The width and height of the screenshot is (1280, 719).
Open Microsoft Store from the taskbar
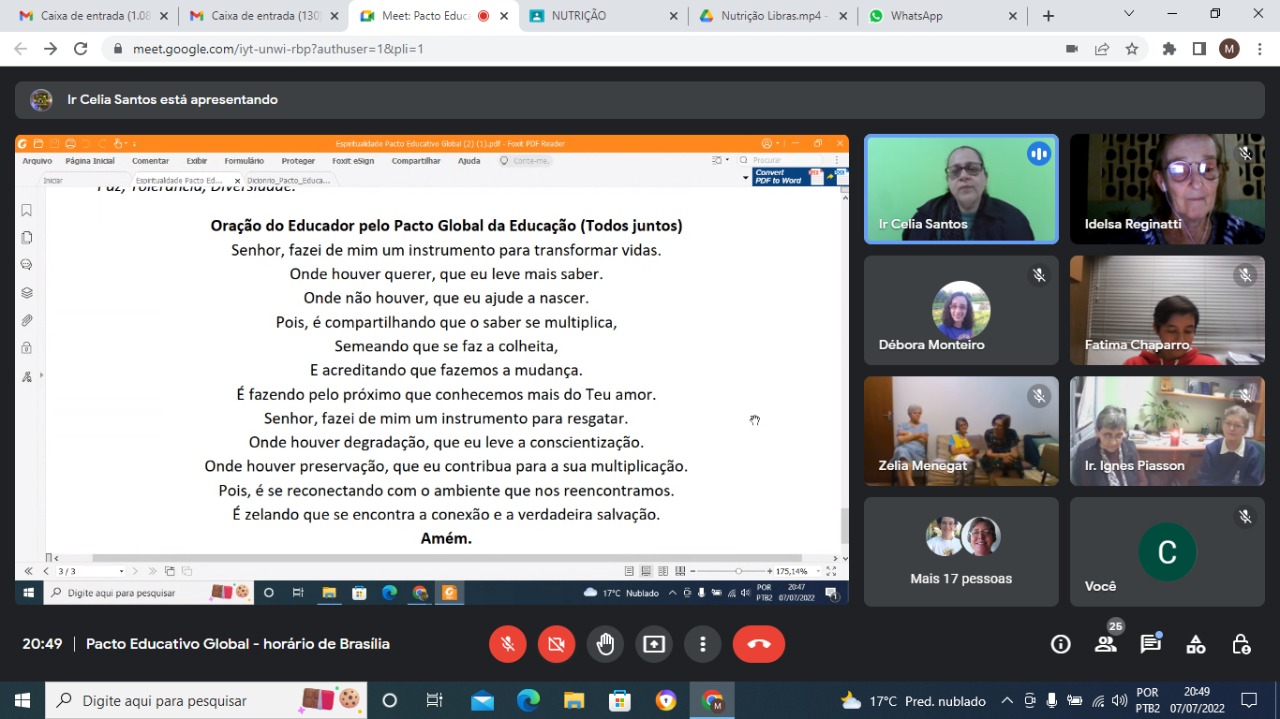click(x=620, y=700)
